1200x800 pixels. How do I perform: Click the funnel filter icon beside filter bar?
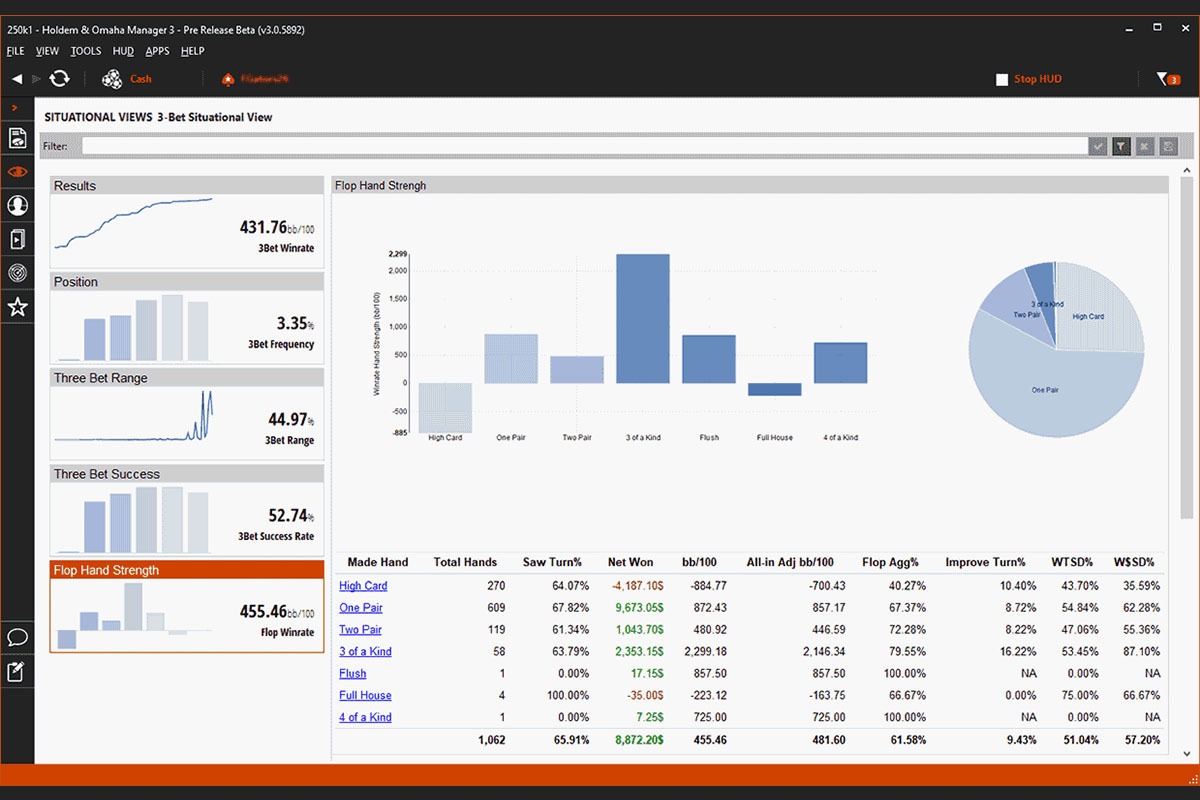pos(1122,147)
